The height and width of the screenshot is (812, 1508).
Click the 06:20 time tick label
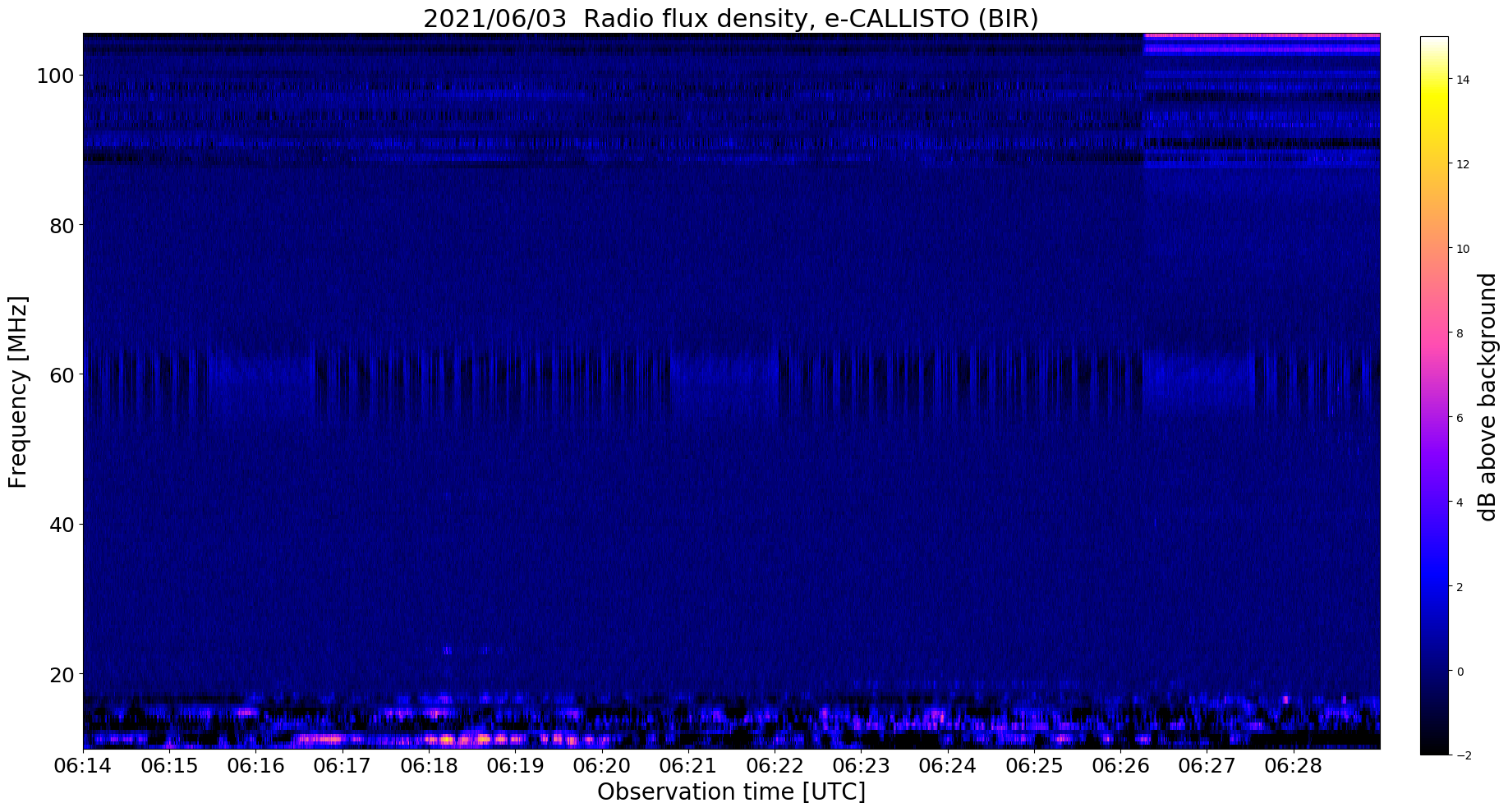602,766
